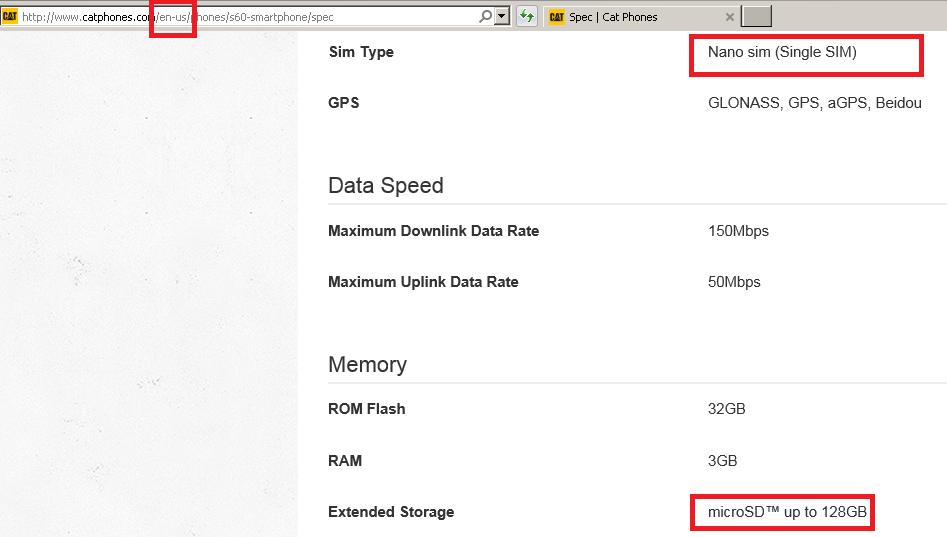Click the green refresh page button
The image size is (947, 537).
click(x=527, y=16)
